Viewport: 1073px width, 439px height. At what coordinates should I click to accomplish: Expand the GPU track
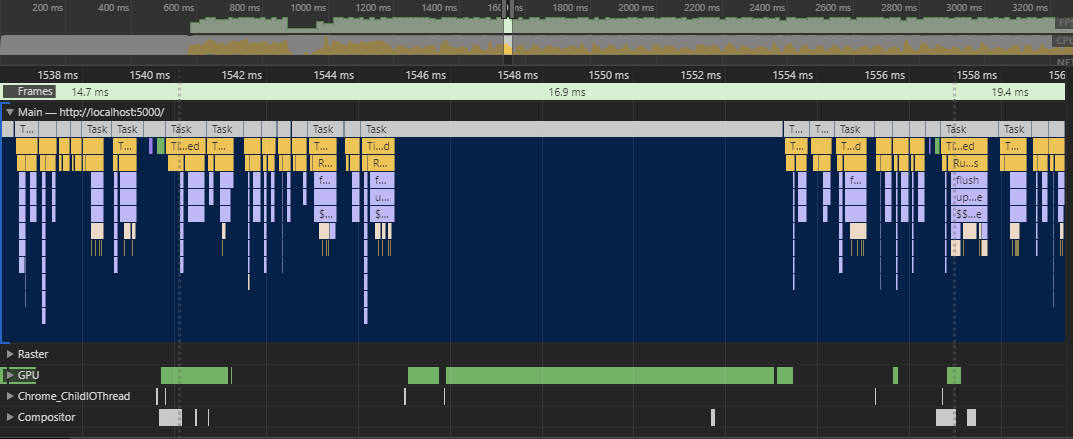click(x=10, y=375)
